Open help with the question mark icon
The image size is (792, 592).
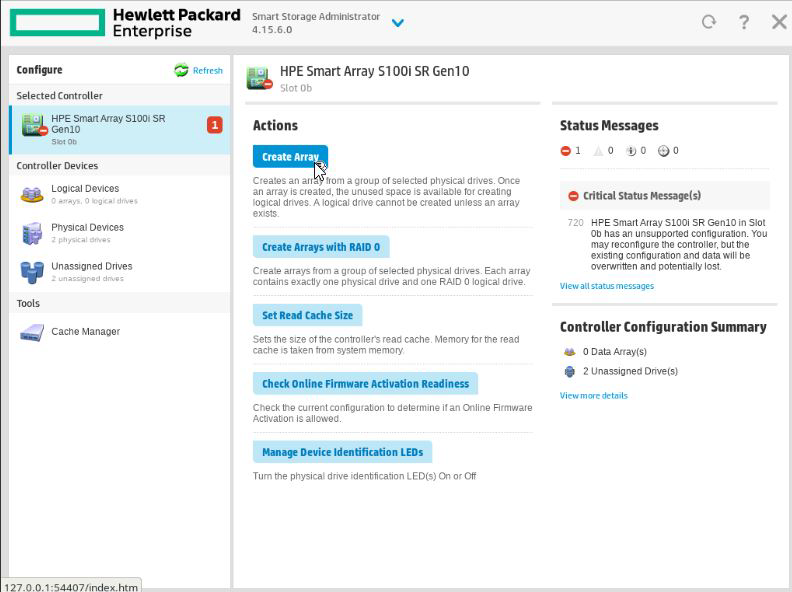[x=744, y=22]
